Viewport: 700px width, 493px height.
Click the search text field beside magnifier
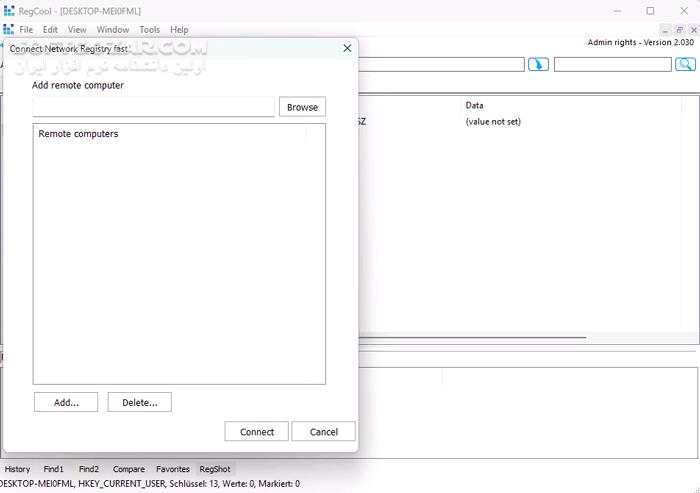[x=612, y=64]
